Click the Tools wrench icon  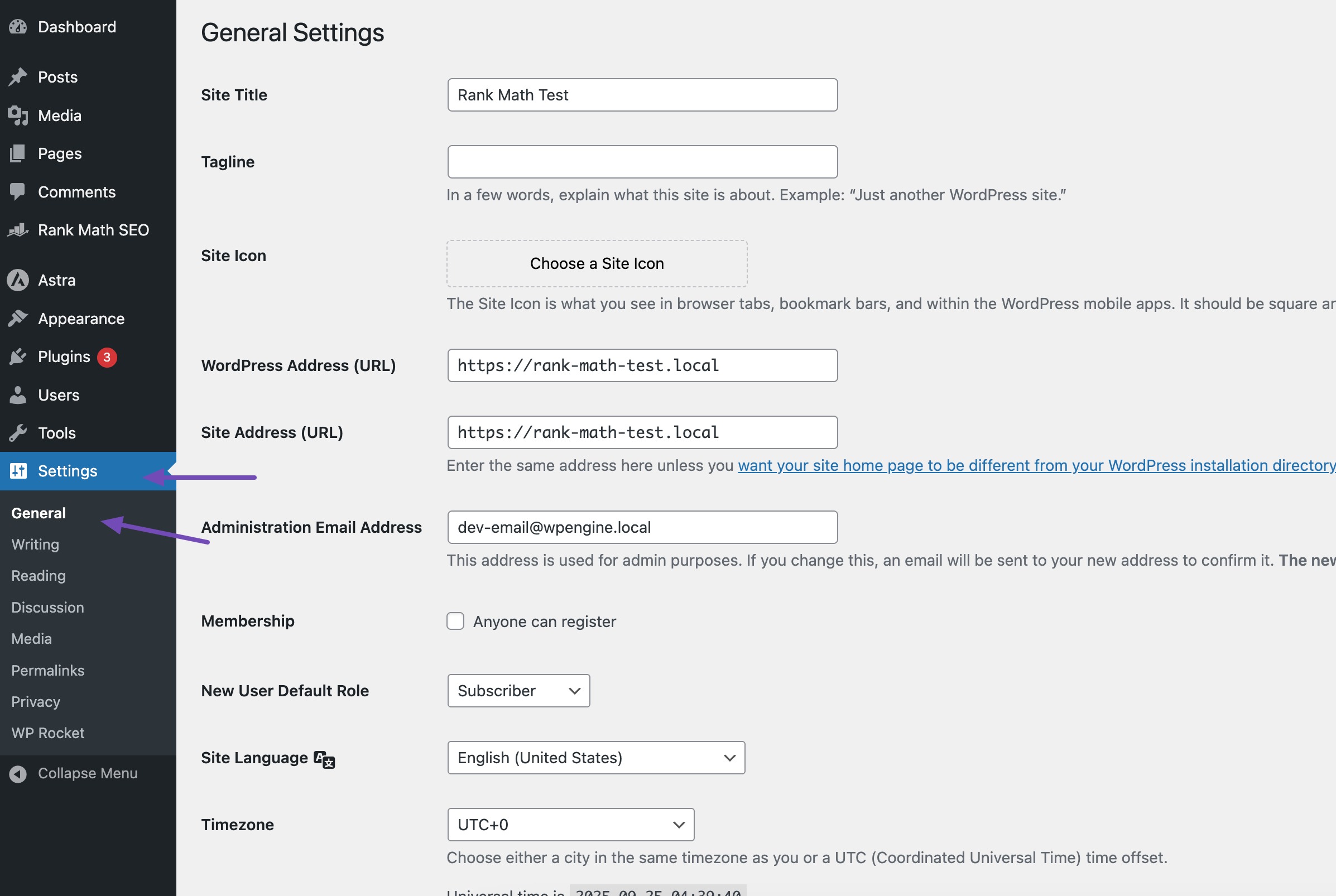tap(18, 433)
